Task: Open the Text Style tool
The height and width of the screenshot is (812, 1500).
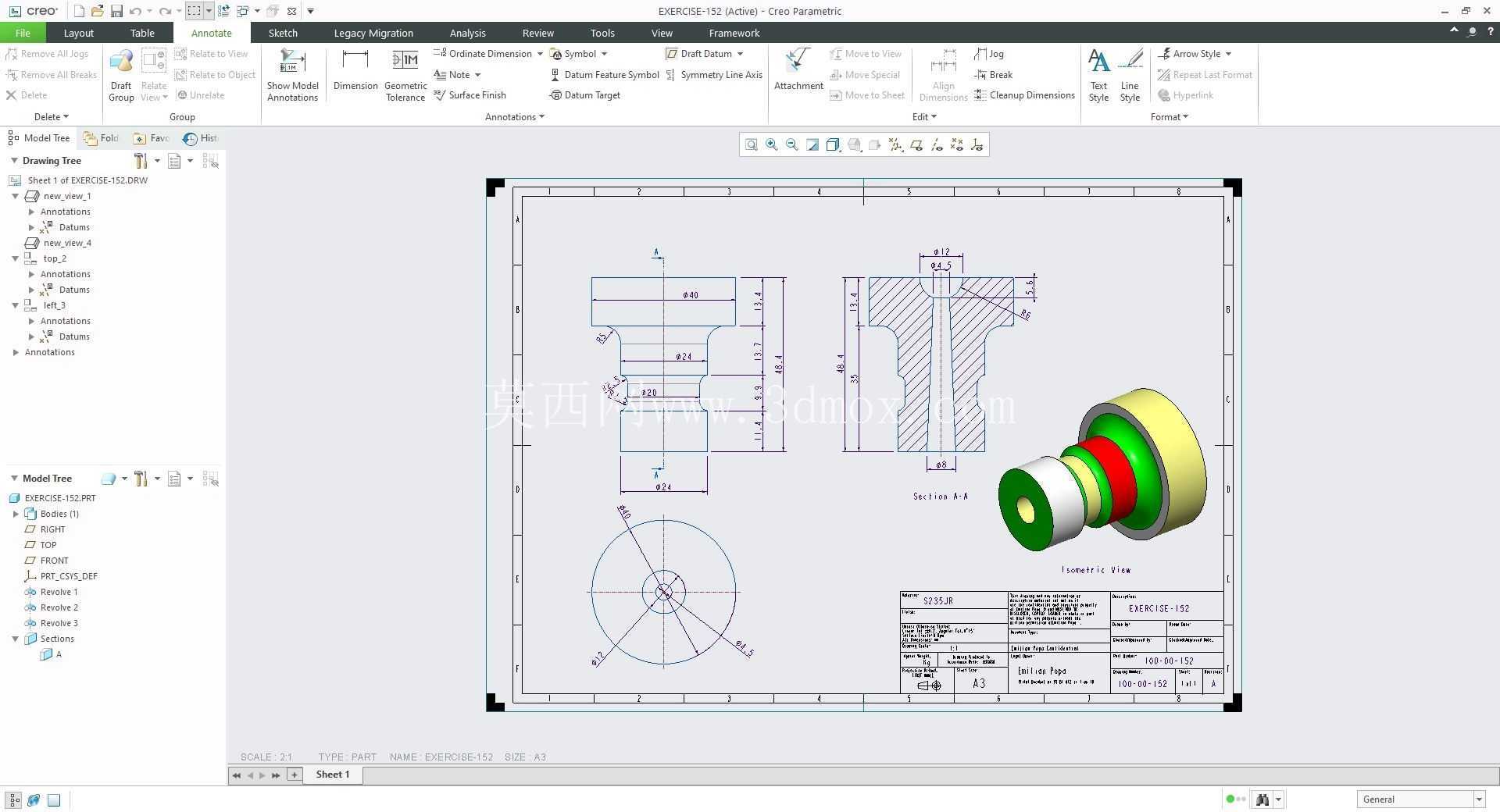Action: click(x=1098, y=75)
